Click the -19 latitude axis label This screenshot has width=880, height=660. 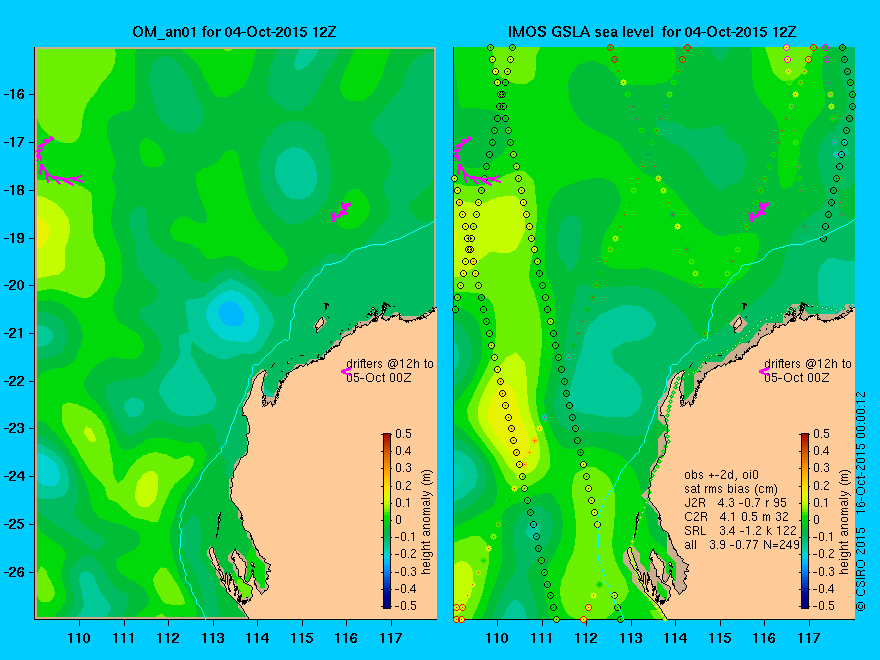pyautogui.click(x=14, y=238)
